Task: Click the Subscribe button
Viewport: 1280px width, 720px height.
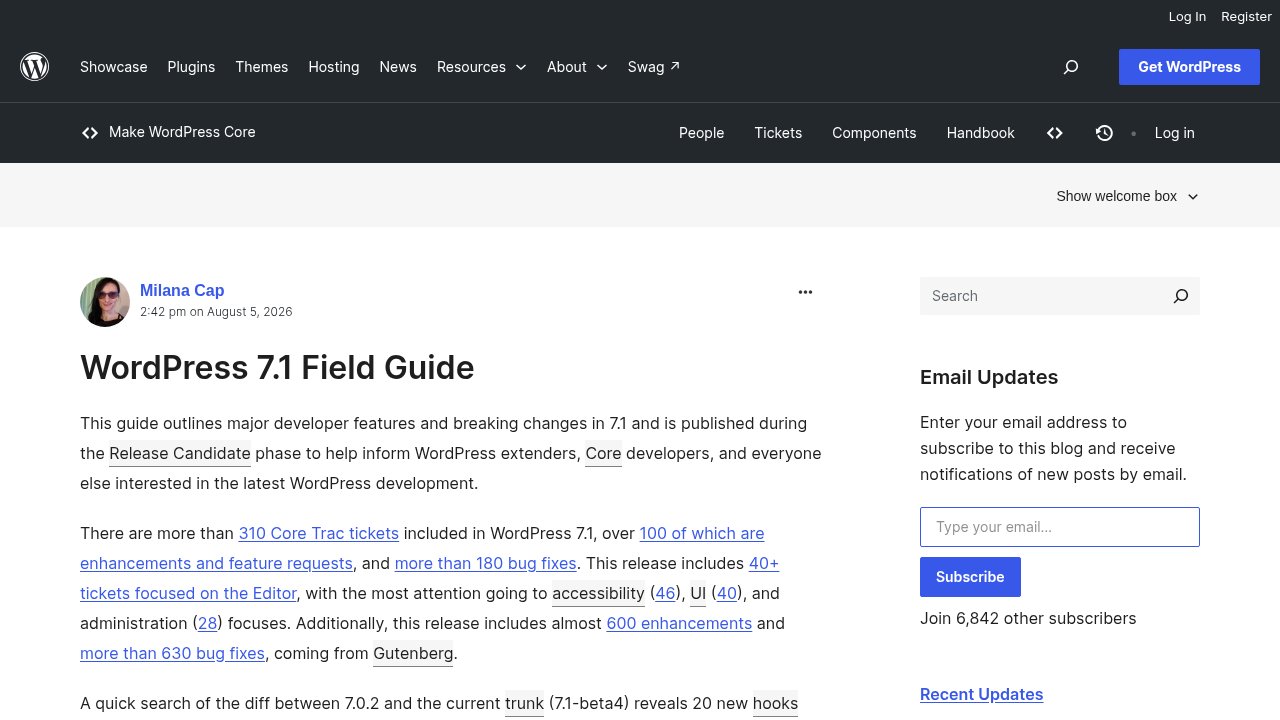Action: tap(970, 577)
